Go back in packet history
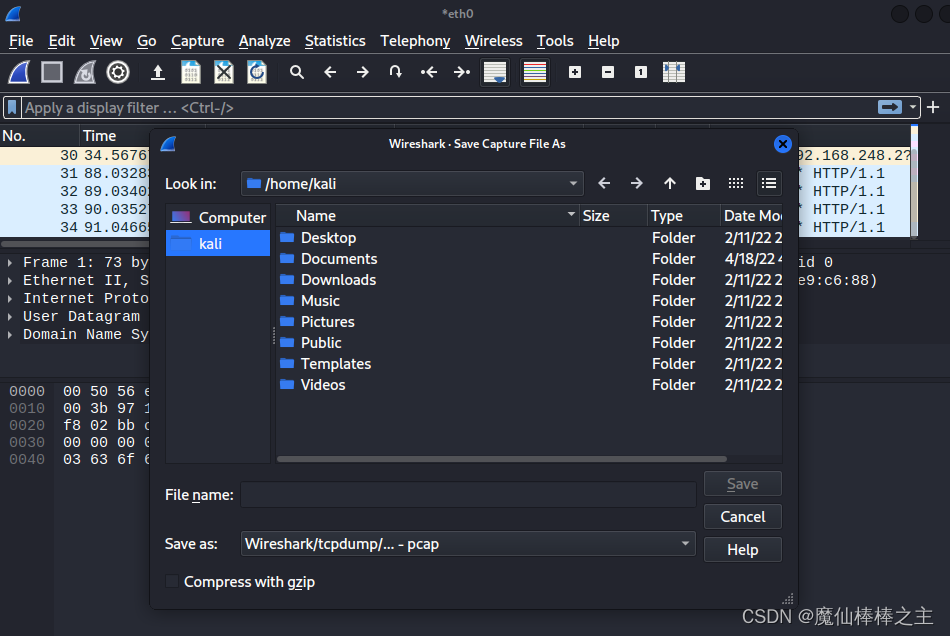Image resolution: width=950 pixels, height=636 pixels. coord(330,72)
